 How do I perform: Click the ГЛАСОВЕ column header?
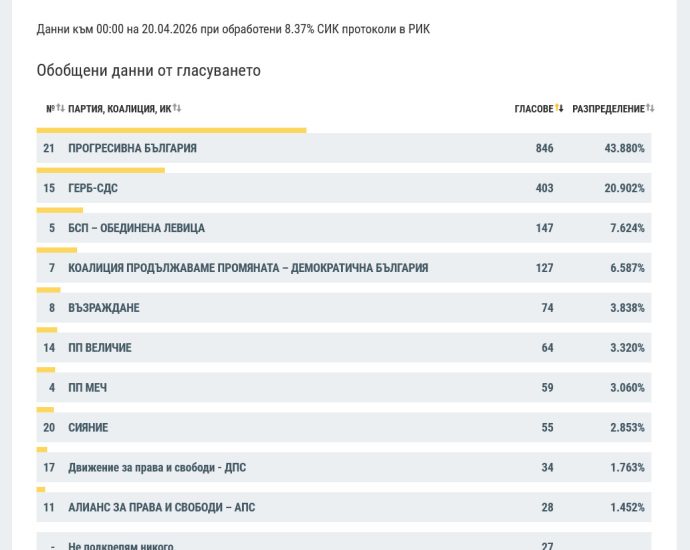(534, 109)
